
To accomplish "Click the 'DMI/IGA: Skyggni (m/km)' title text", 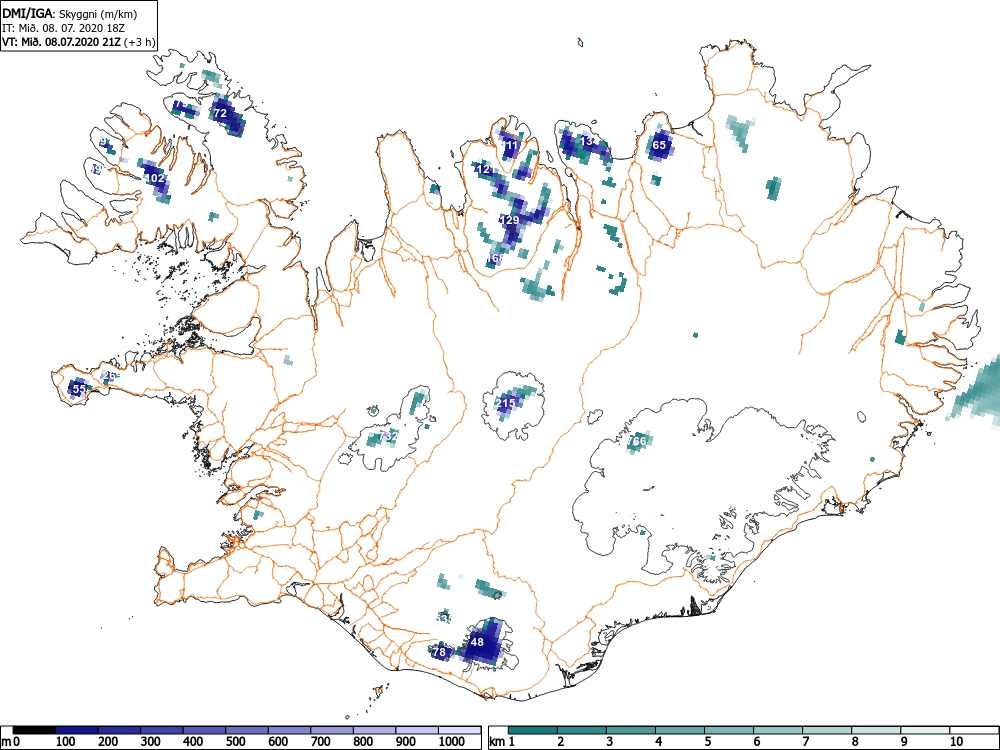I will coord(70,14).
